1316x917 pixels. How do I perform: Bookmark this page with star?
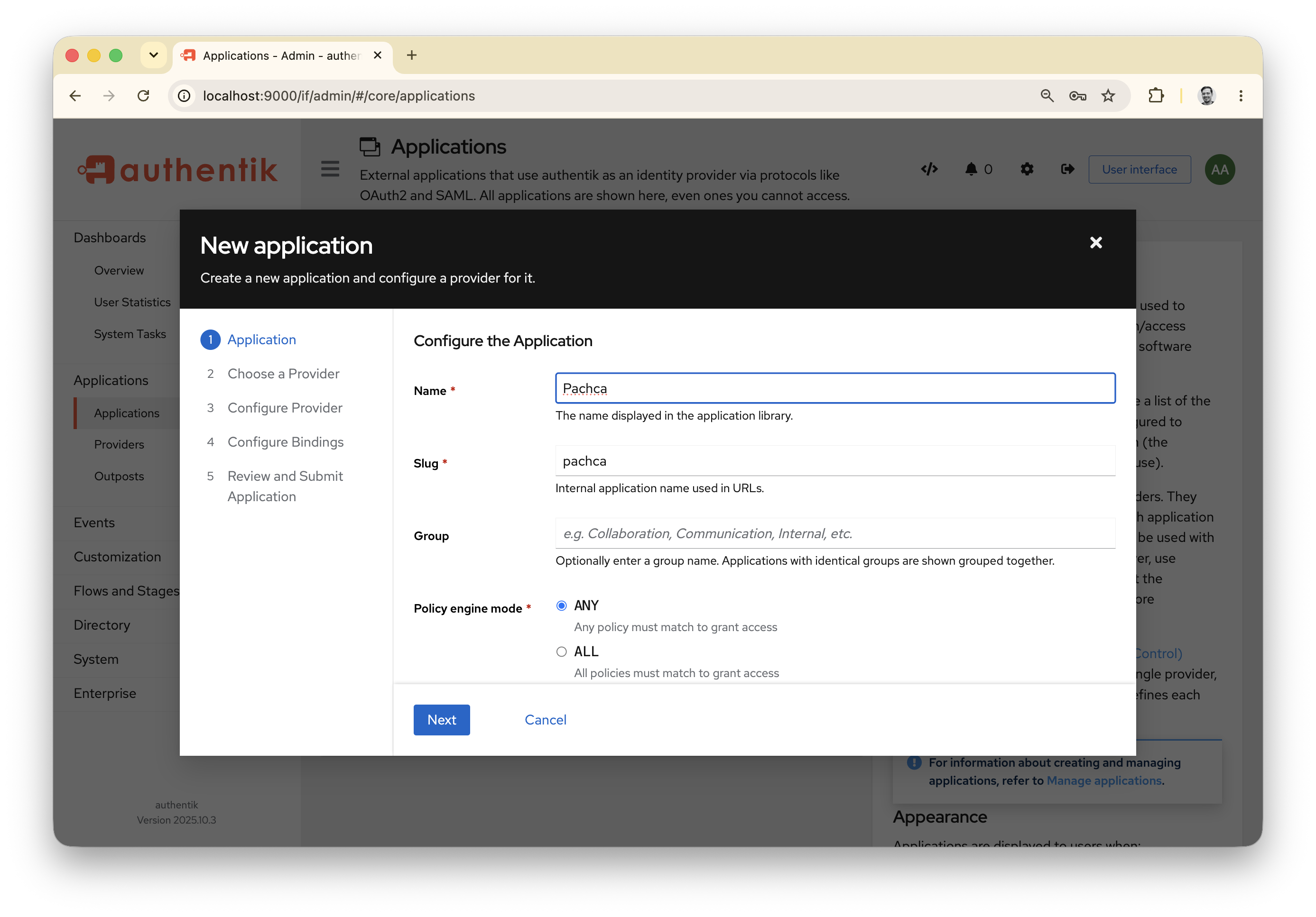pyautogui.click(x=1108, y=96)
